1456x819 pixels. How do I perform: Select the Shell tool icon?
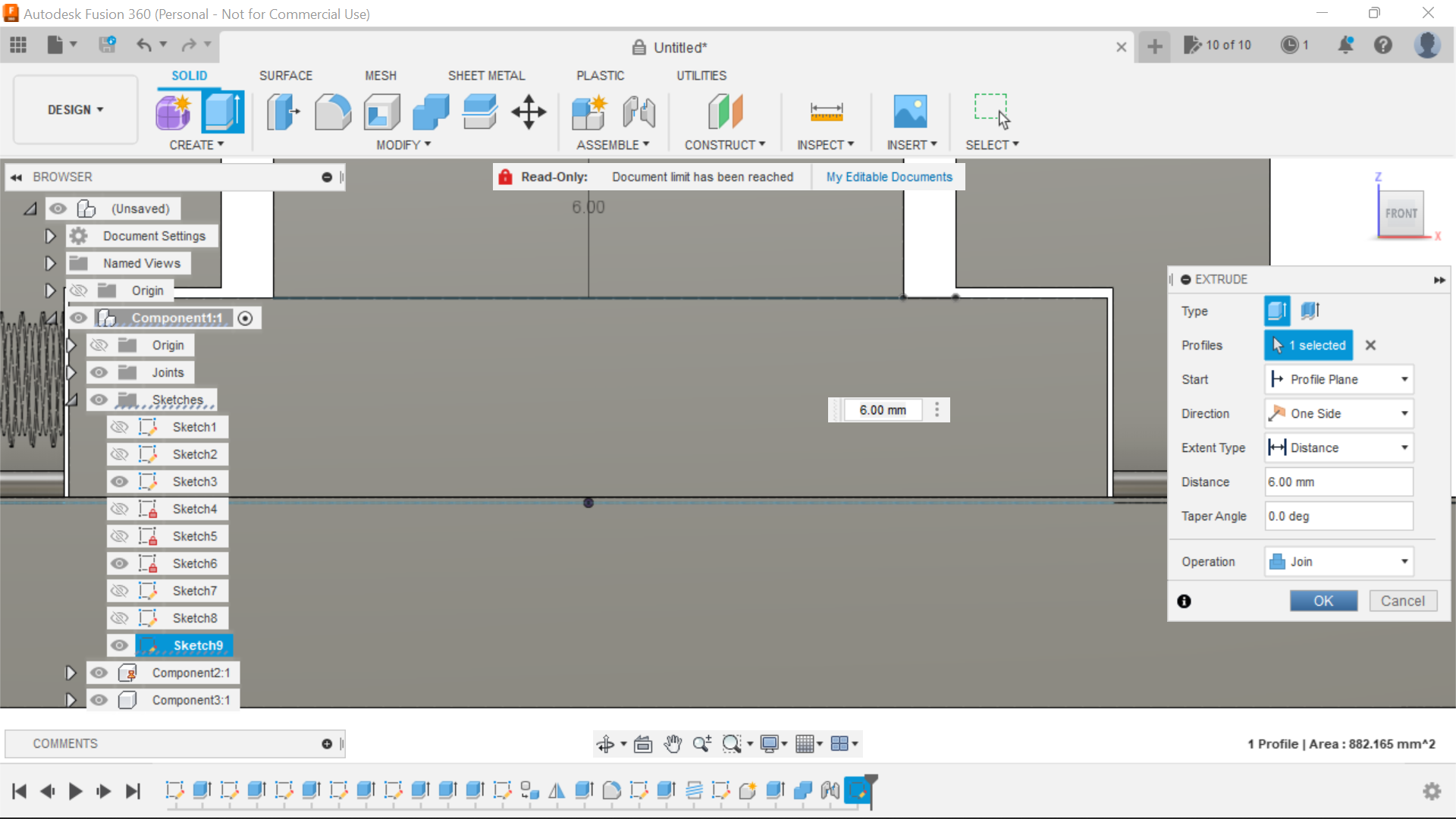pyautogui.click(x=381, y=112)
